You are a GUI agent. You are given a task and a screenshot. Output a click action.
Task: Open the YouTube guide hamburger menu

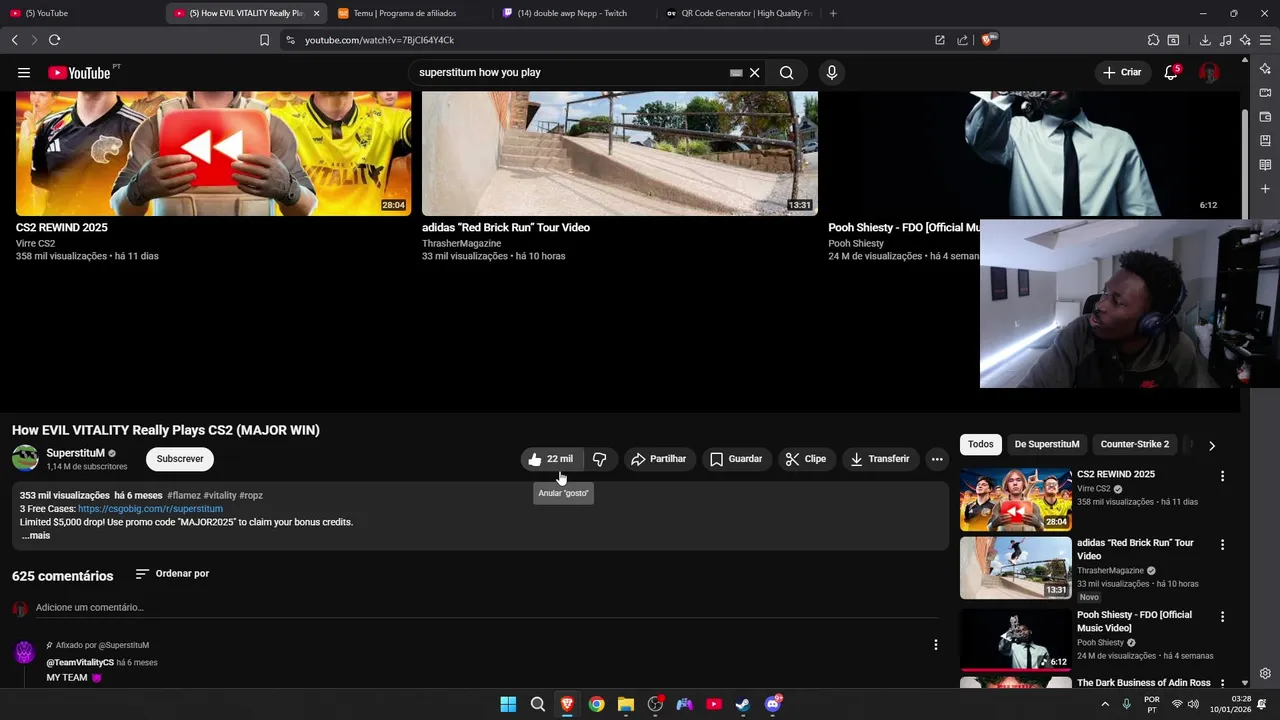[23, 72]
